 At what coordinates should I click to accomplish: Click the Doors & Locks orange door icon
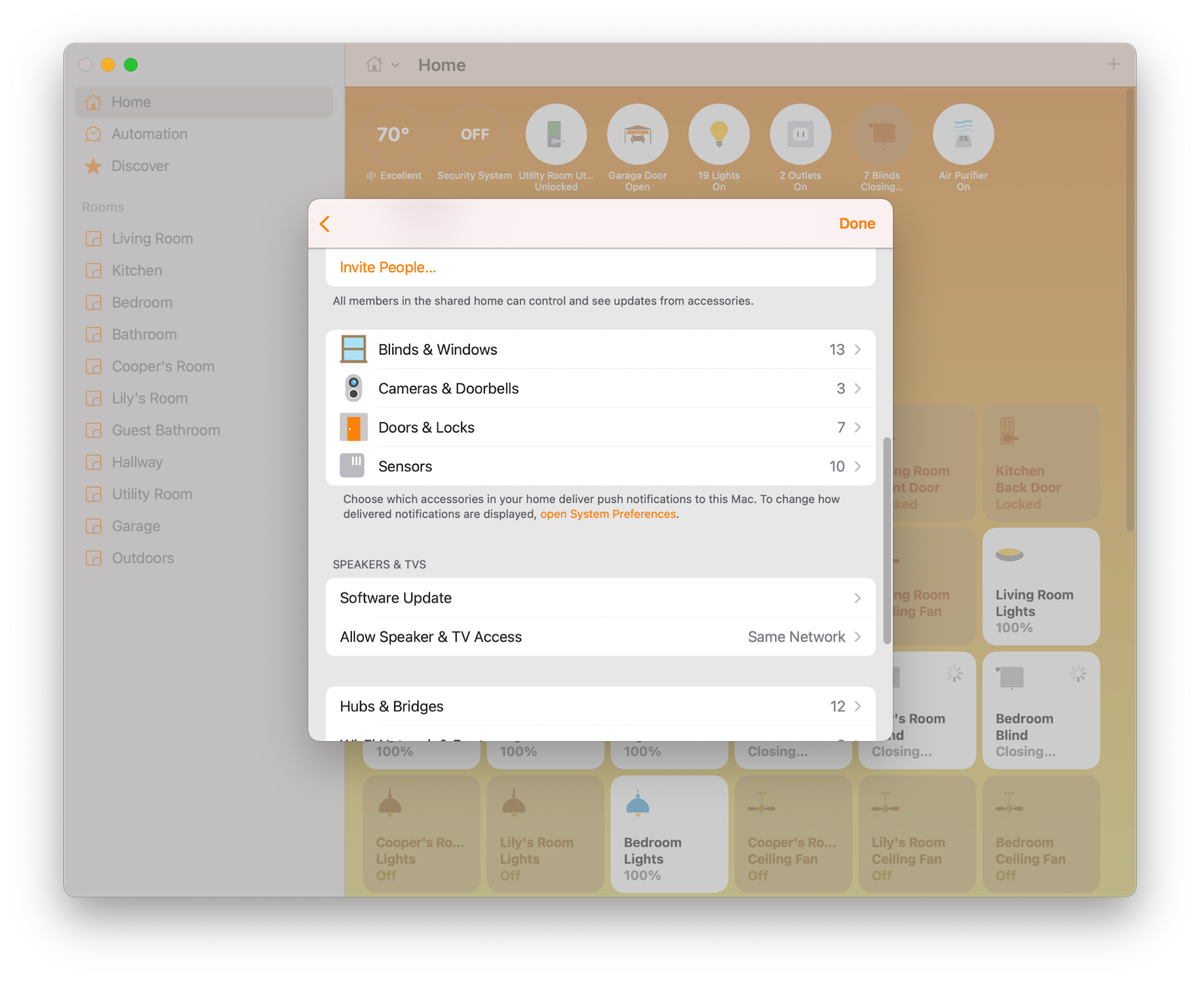353,427
